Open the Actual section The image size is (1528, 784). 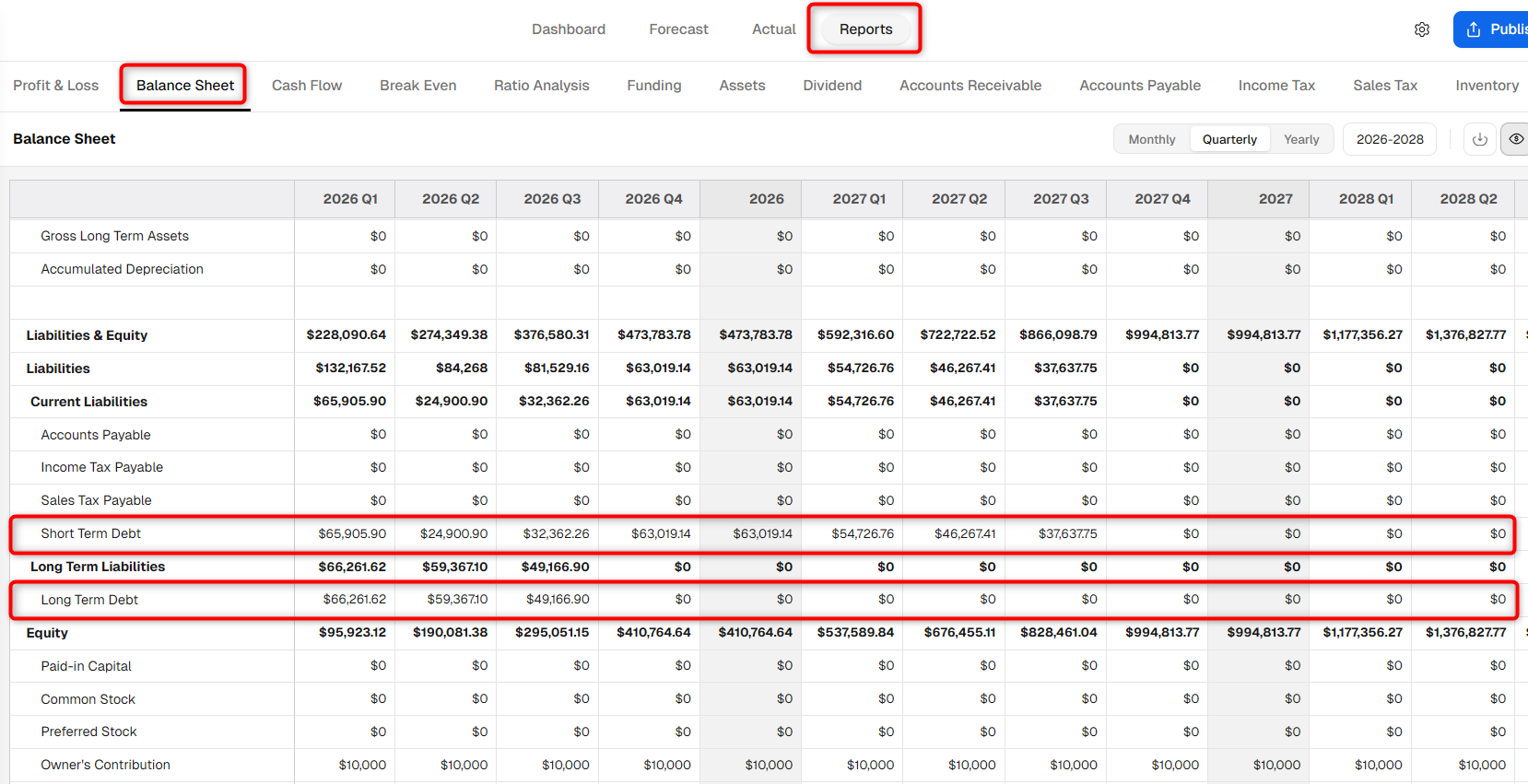click(x=774, y=29)
